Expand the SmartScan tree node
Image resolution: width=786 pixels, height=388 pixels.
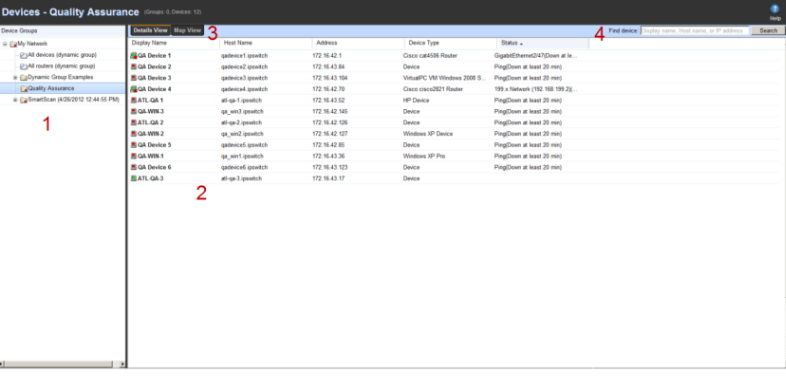tap(15, 100)
